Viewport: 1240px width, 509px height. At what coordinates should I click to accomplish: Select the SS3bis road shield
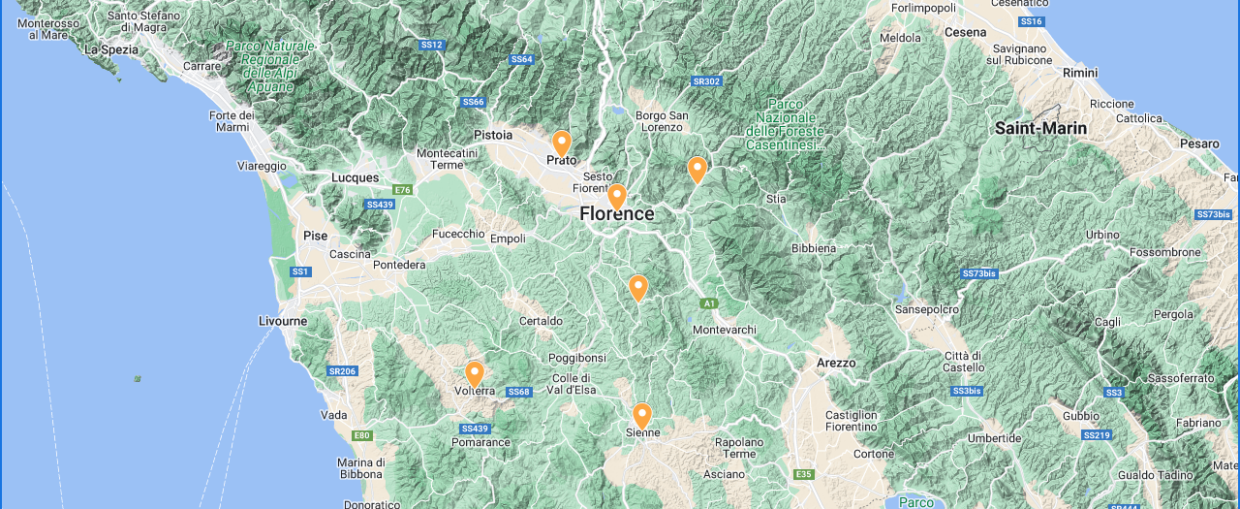(x=966, y=390)
